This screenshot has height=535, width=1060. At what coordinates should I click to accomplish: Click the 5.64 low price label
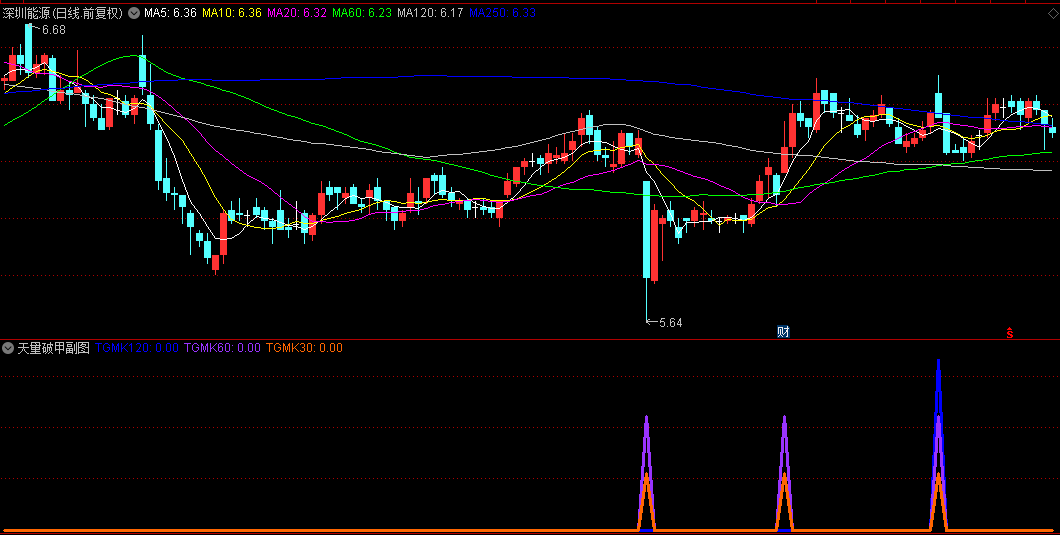pos(670,323)
